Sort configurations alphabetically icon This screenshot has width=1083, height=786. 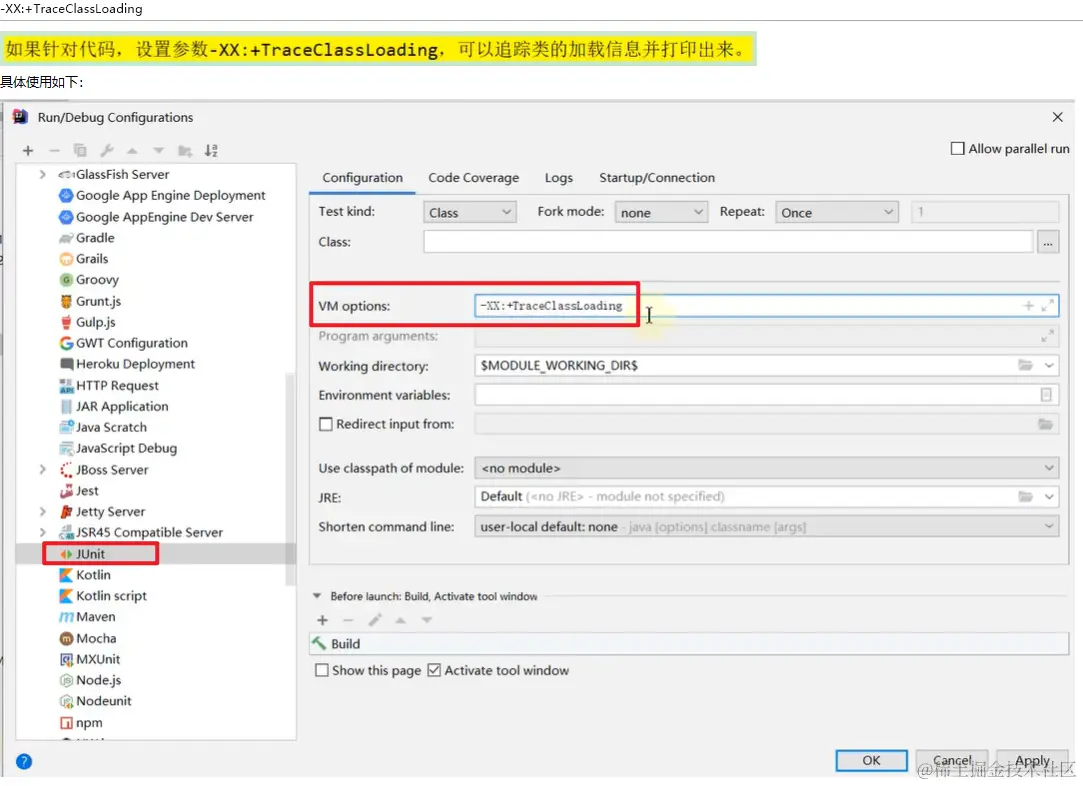point(211,151)
